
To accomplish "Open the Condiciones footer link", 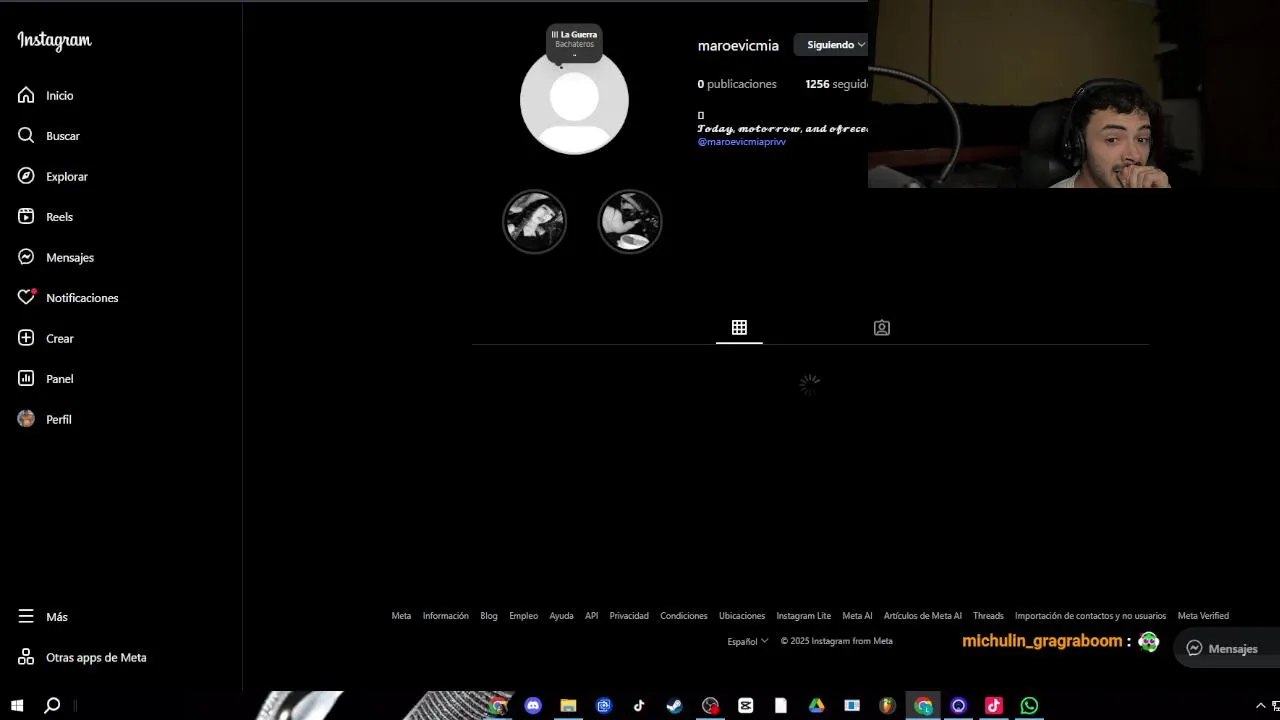I will coord(683,616).
